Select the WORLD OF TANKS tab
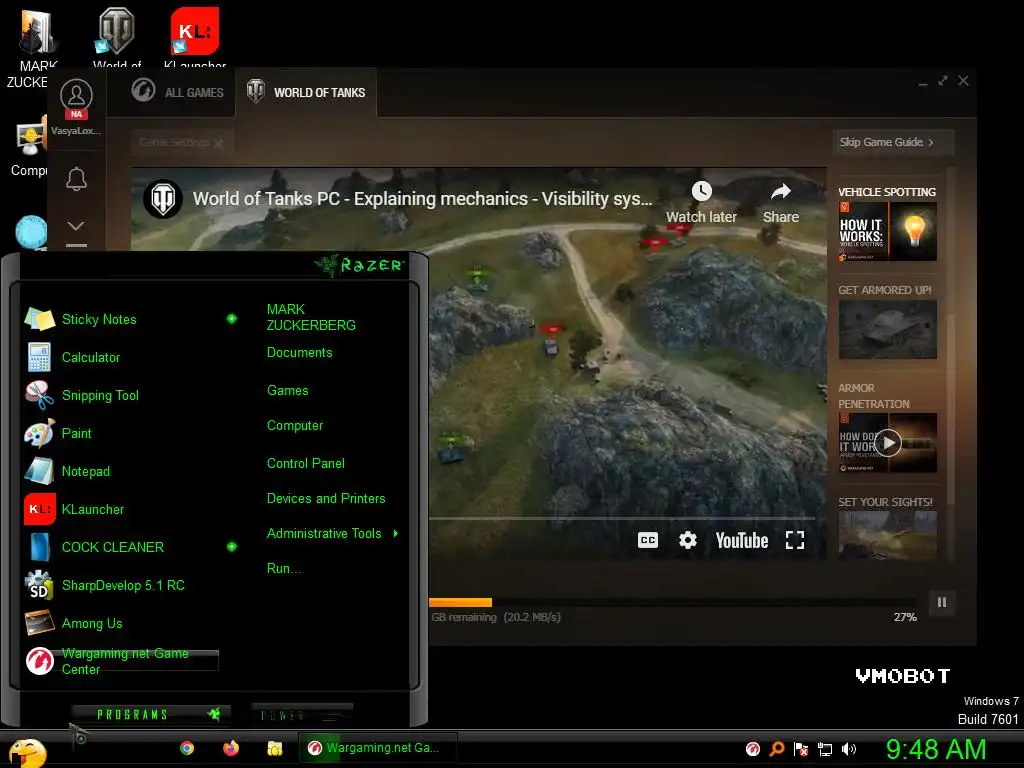1024x768 pixels. point(307,92)
